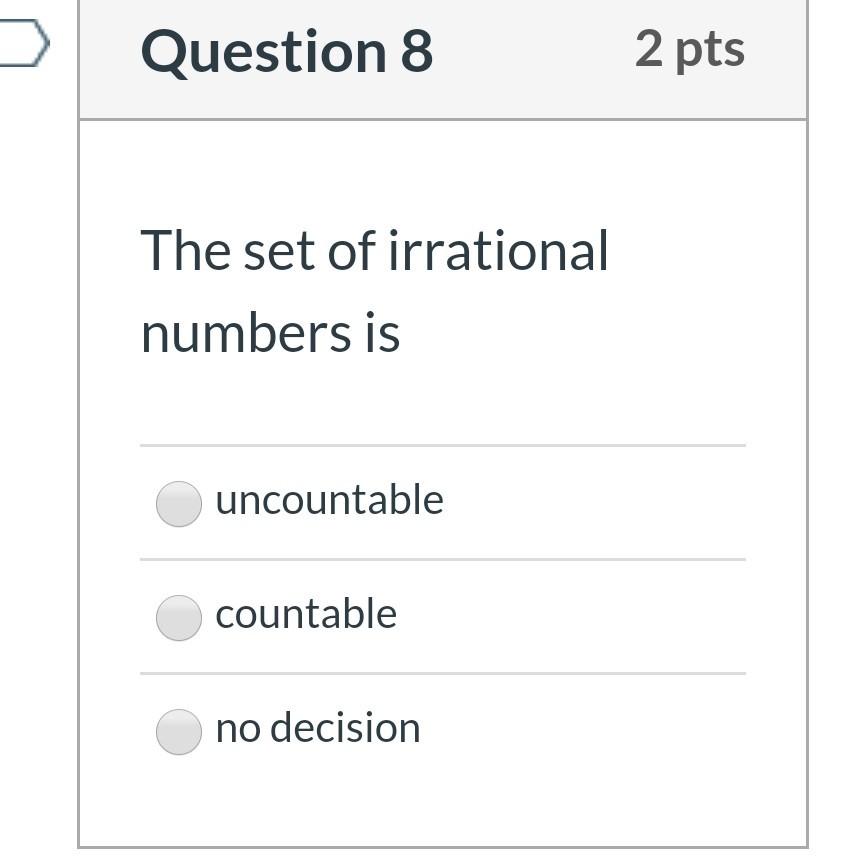This screenshot has width=864, height=864.
Task: Click the "countable" answer label text
Action: [x=306, y=614]
